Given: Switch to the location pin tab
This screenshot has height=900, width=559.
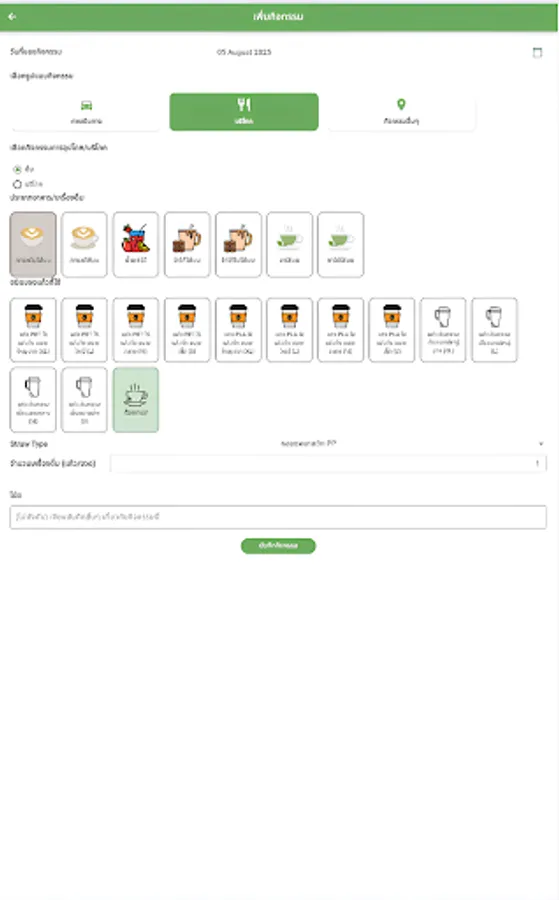Looking at the screenshot, I should 401,112.
